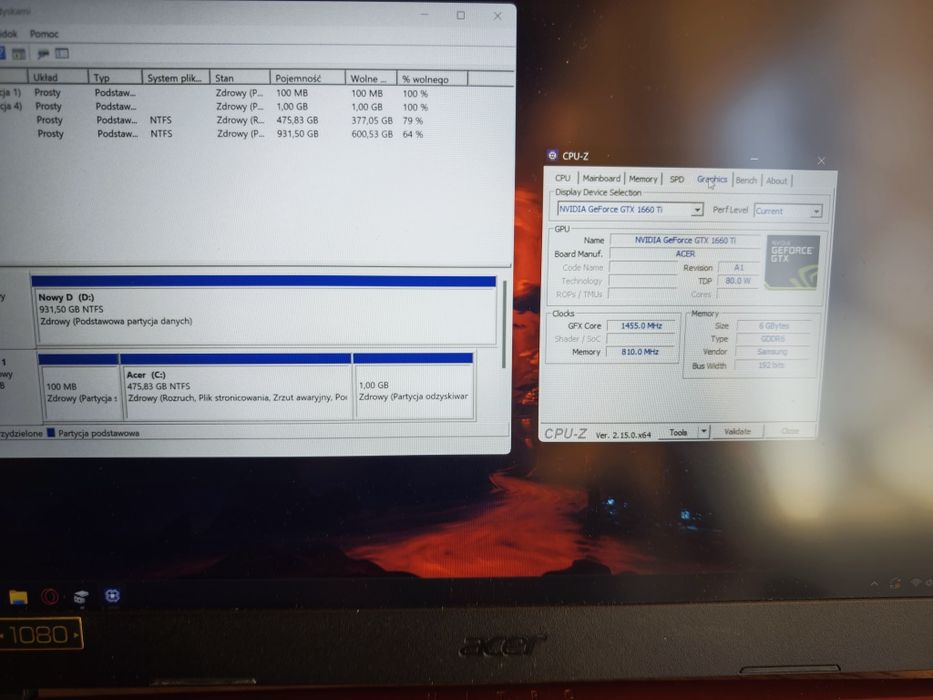Image resolution: width=933 pixels, height=700 pixels.
Task: Click the 600,53 GB free space cell
Action: click(x=372, y=135)
